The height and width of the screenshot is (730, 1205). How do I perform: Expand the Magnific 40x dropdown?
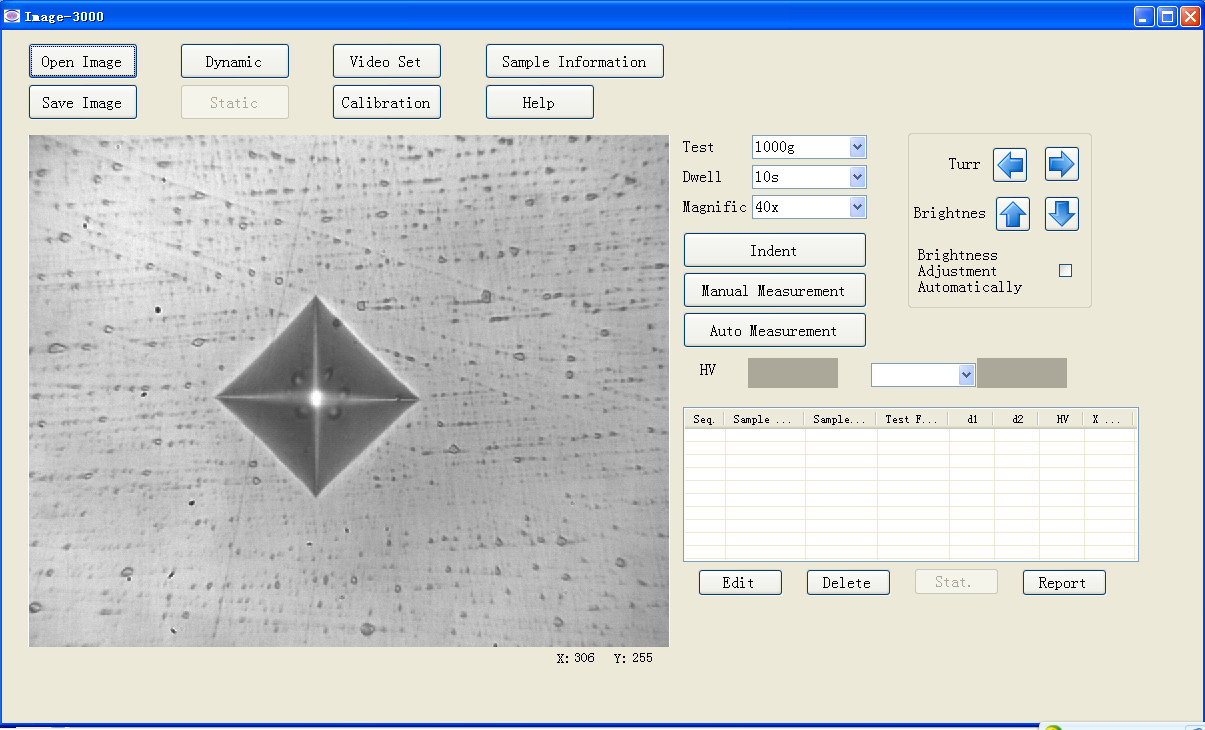(857, 207)
